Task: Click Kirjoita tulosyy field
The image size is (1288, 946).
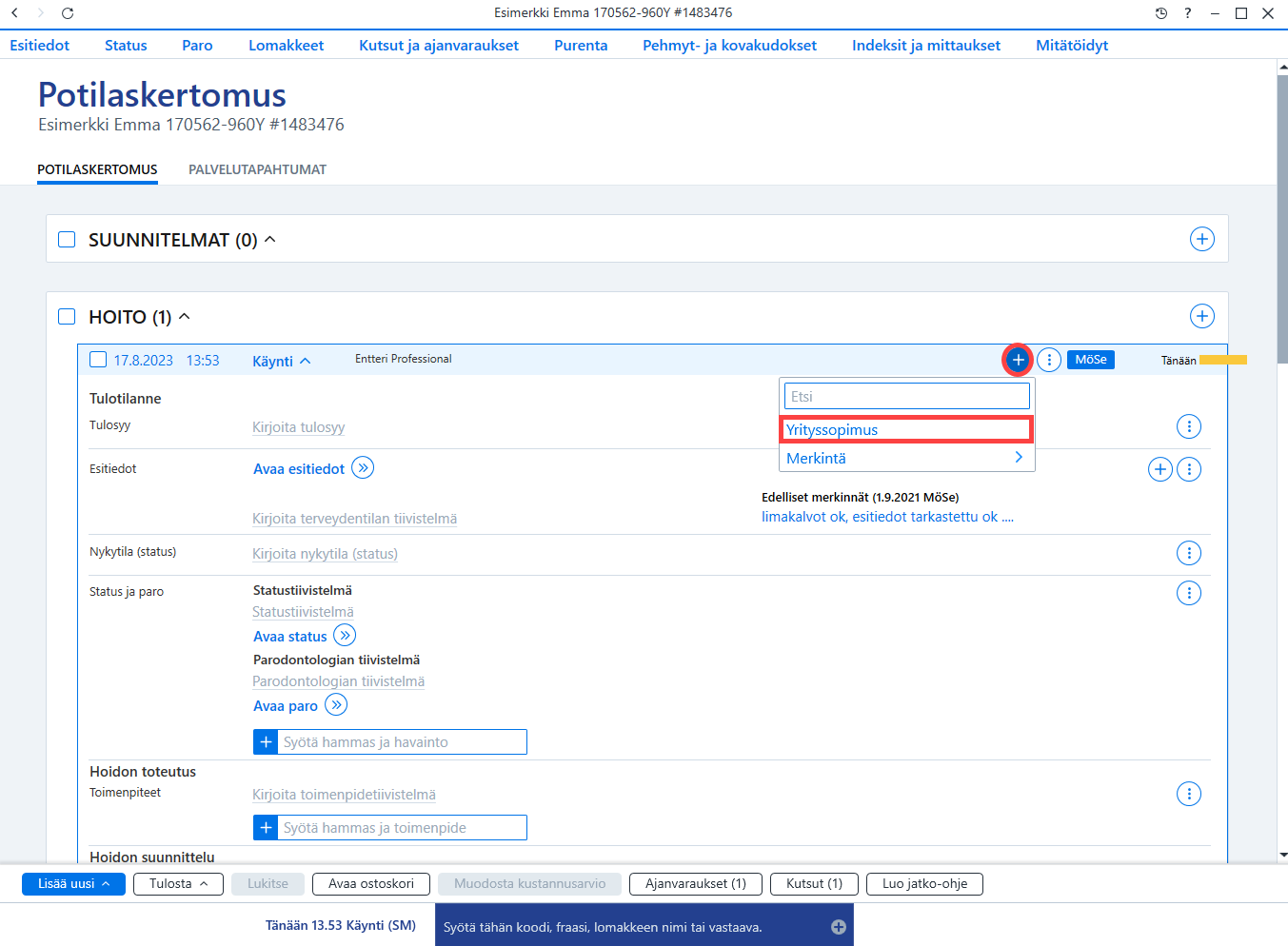Action: click(x=299, y=427)
